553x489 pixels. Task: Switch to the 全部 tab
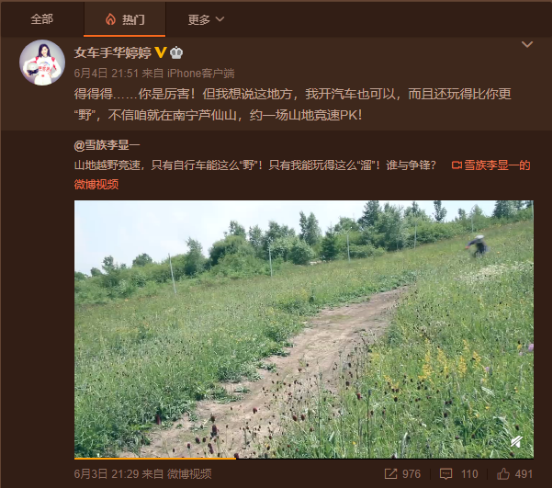coord(42,19)
